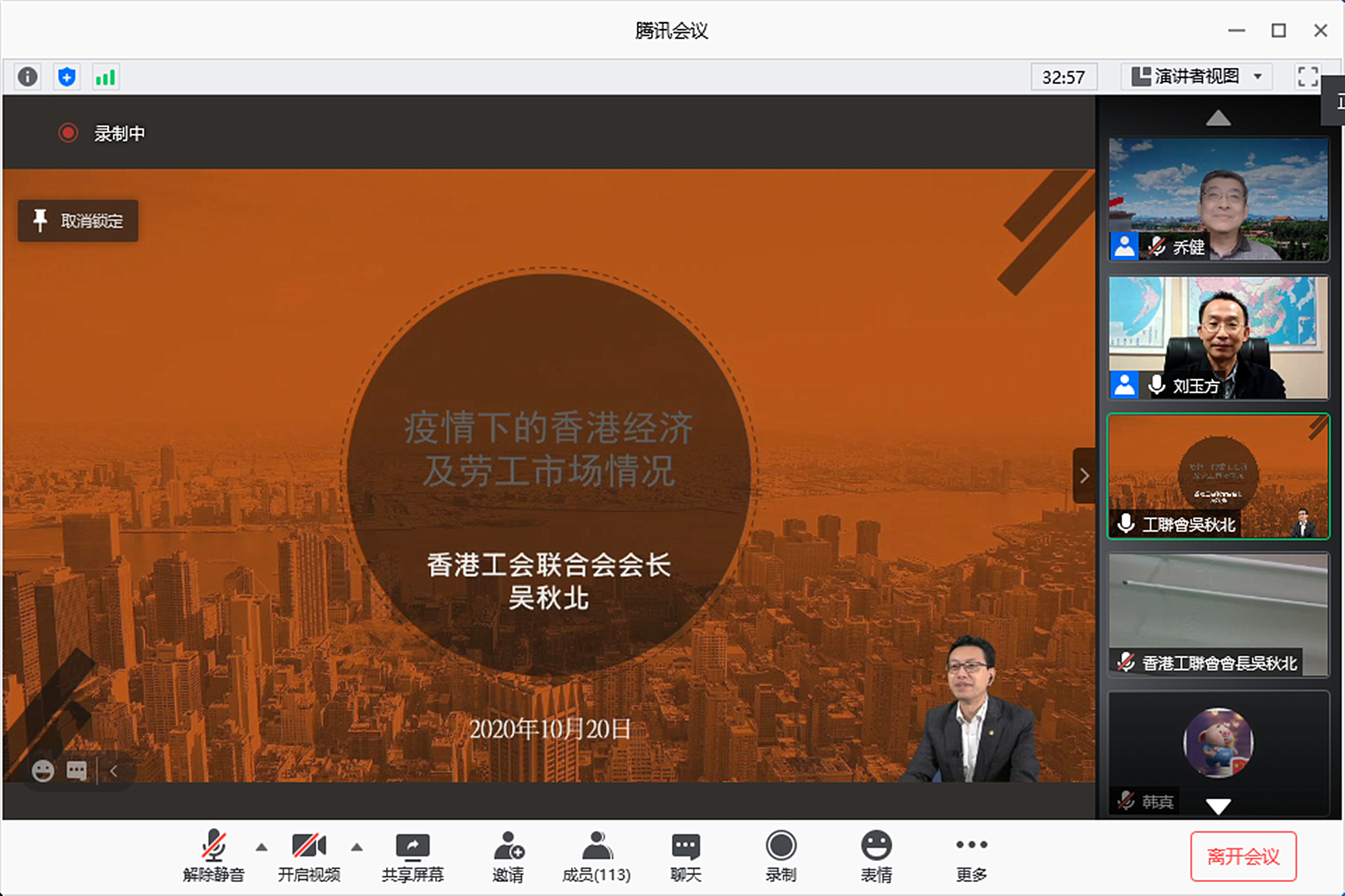This screenshot has height=896, width=1345.
Task: Enter fullscreen mode
Action: pyautogui.click(x=1307, y=76)
